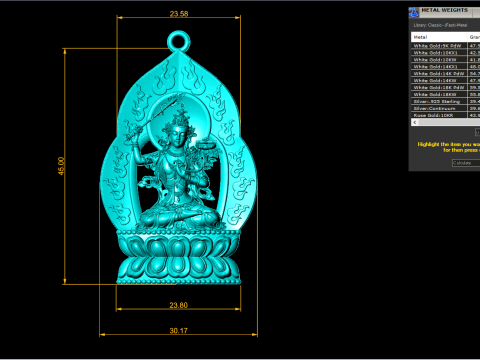This screenshot has height=360, width=480.
Task: Select the White Gold:18K PdW row
Action: (x=445, y=87)
